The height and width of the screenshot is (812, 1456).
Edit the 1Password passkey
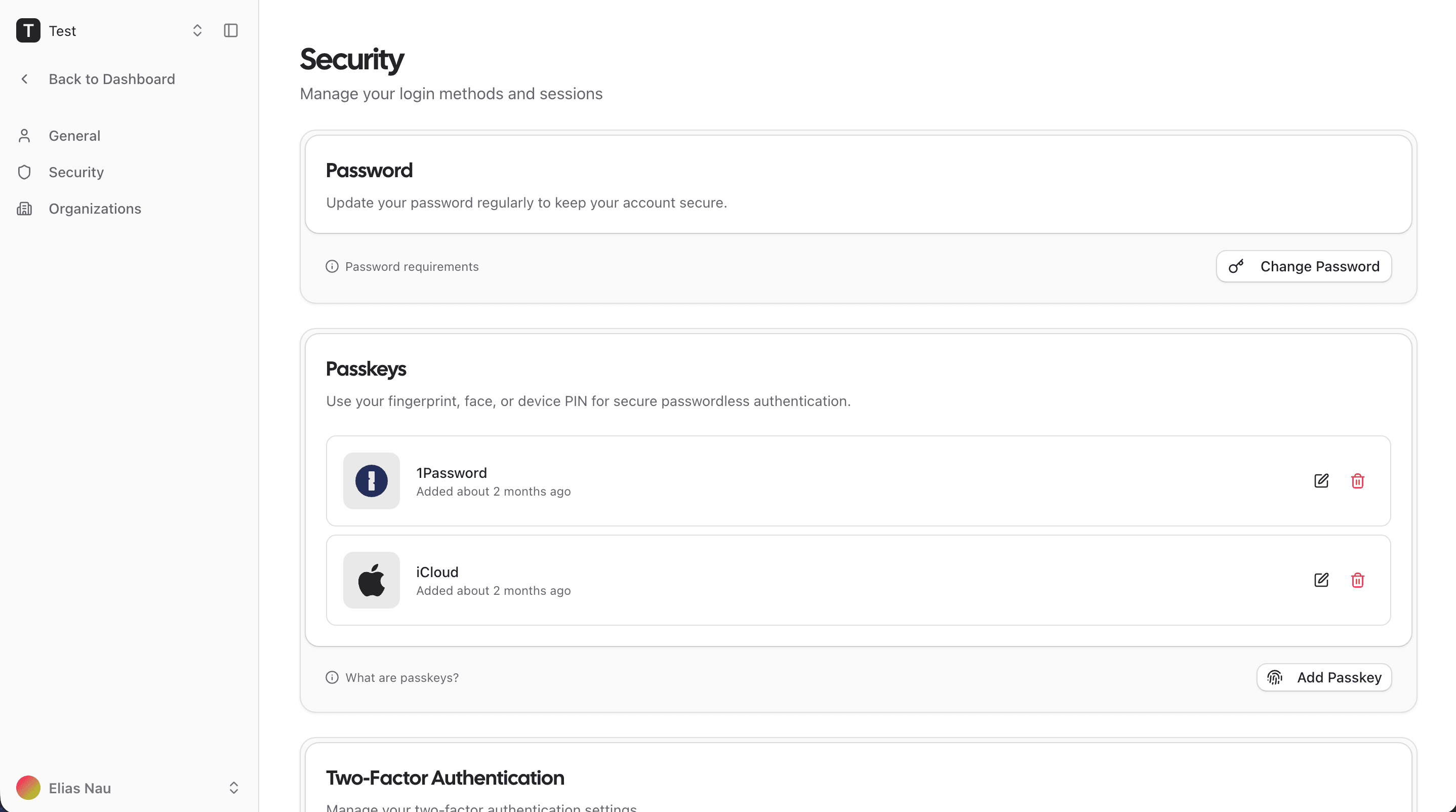[x=1321, y=481]
